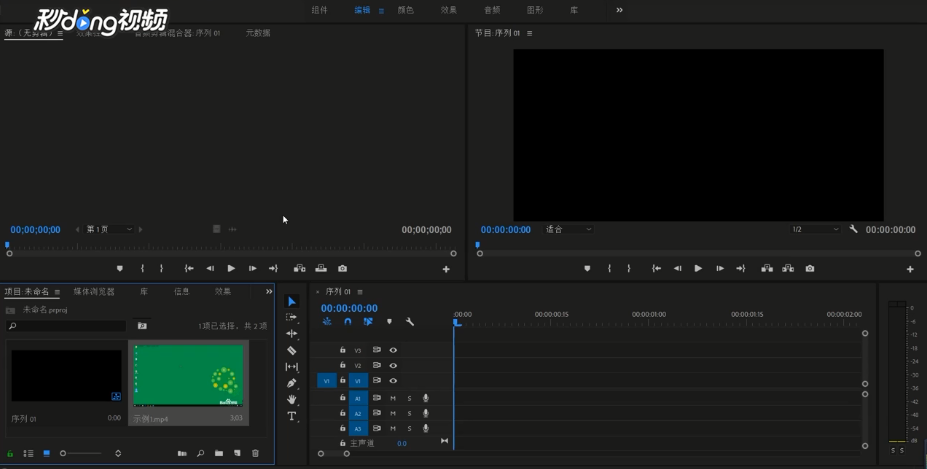Viewport: 927px width, 469px height.
Task: Open timeline display settings wrench
Action: click(x=410, y=322)
